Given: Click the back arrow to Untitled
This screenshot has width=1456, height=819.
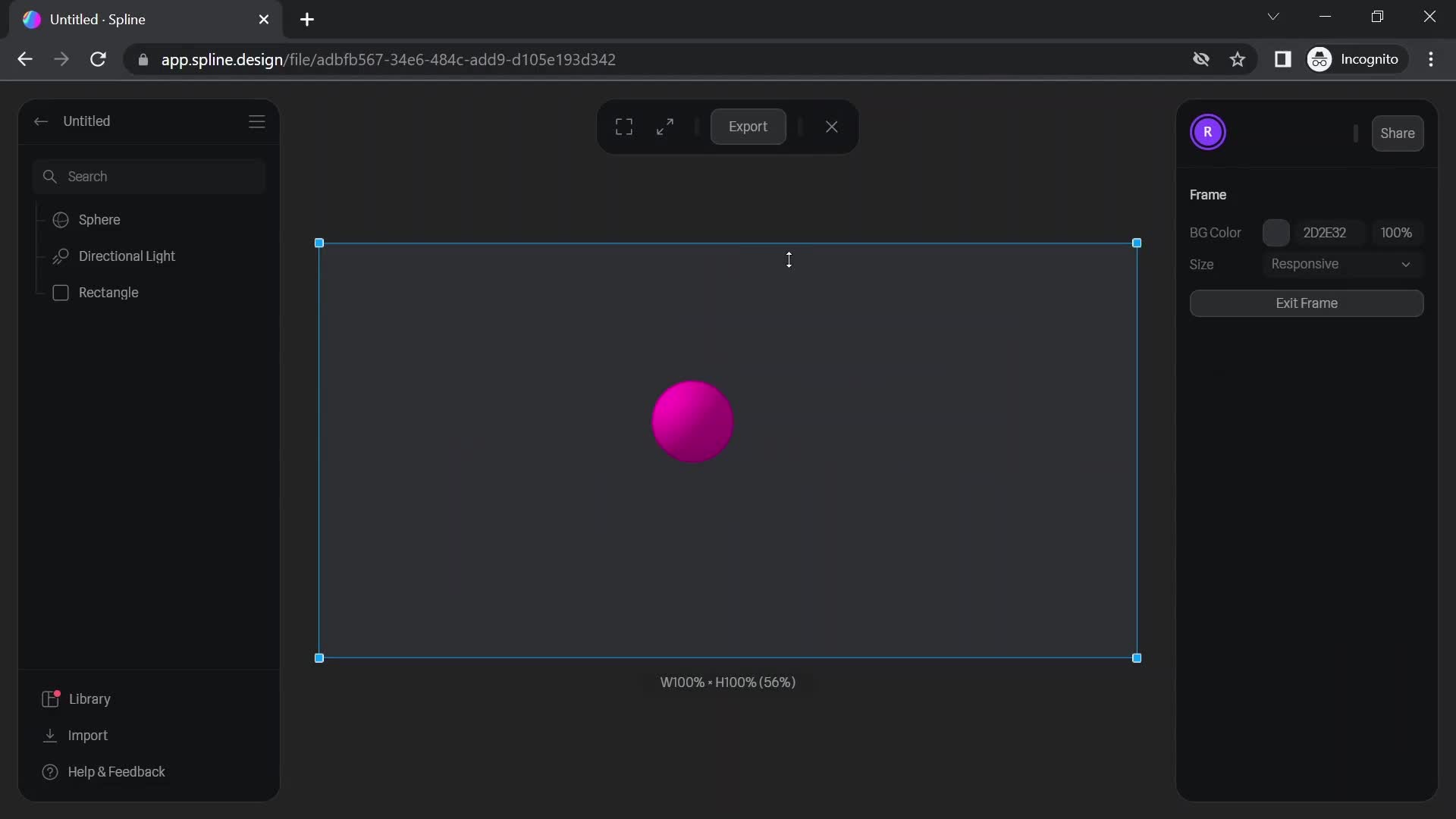Looking at the screenshot, I should [x=41, y=123].
